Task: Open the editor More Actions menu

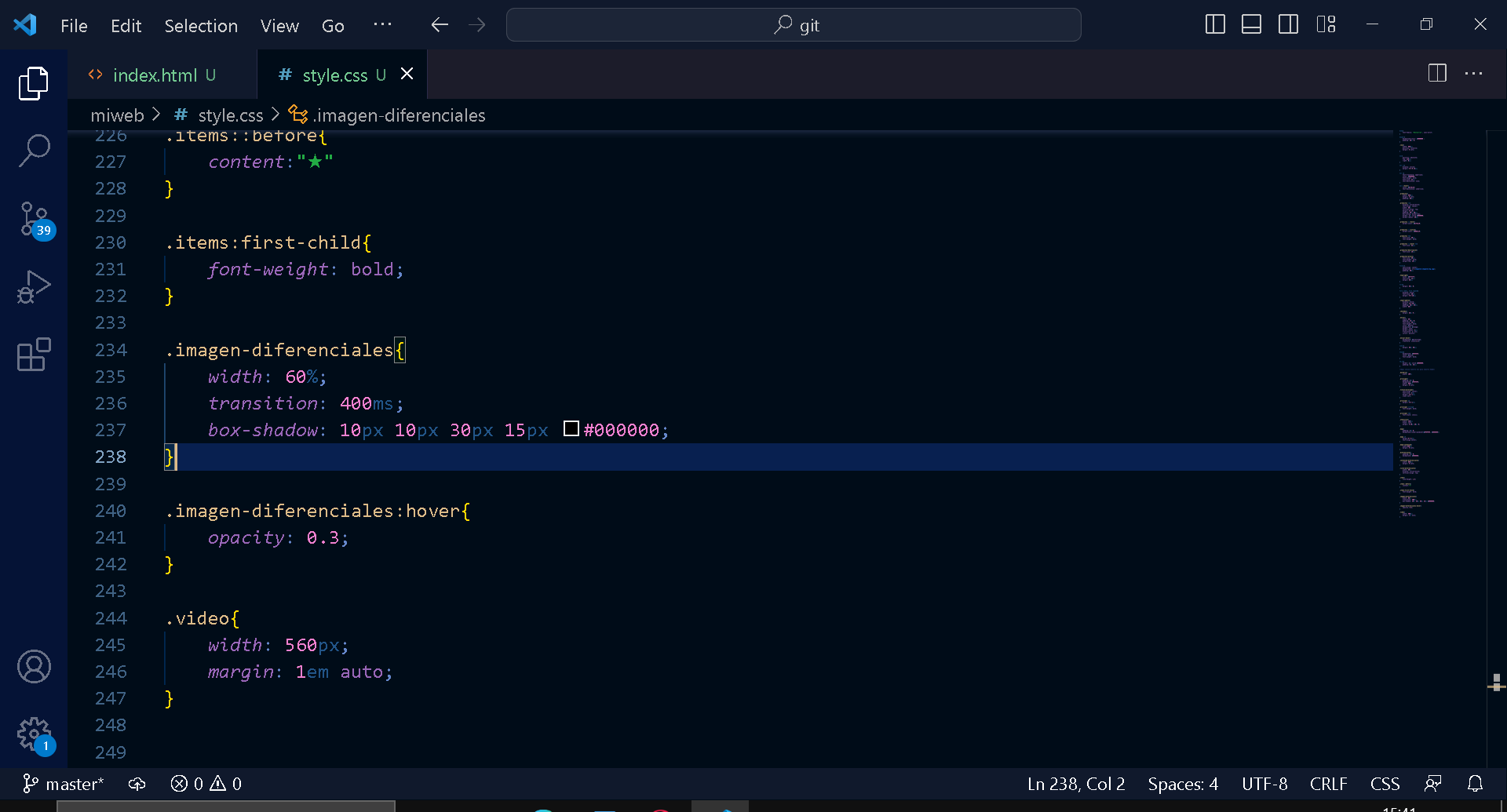Action: point(1474,74)
